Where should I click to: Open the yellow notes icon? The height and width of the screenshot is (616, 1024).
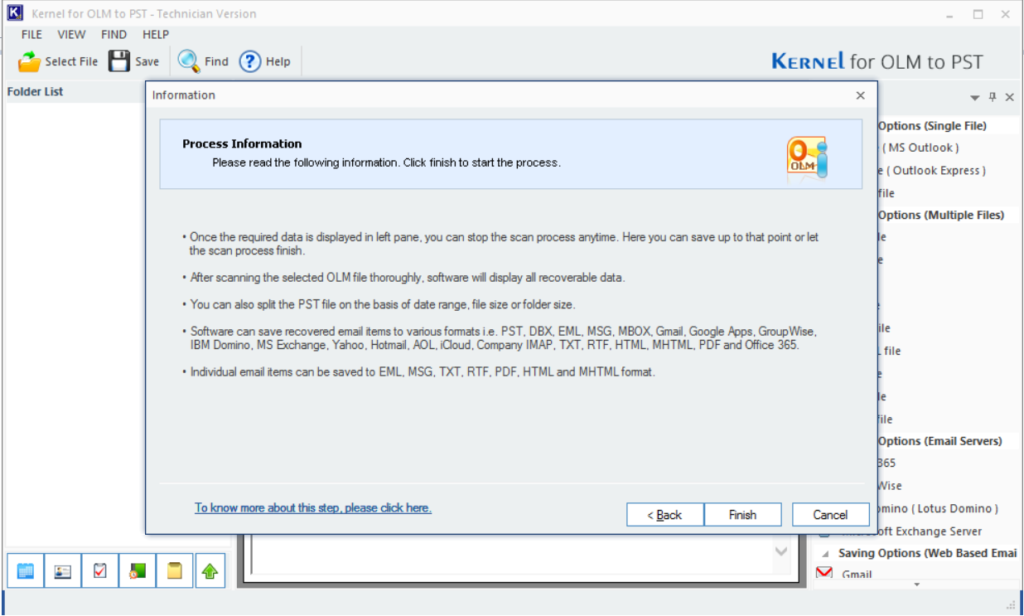[x=174, y=571]
